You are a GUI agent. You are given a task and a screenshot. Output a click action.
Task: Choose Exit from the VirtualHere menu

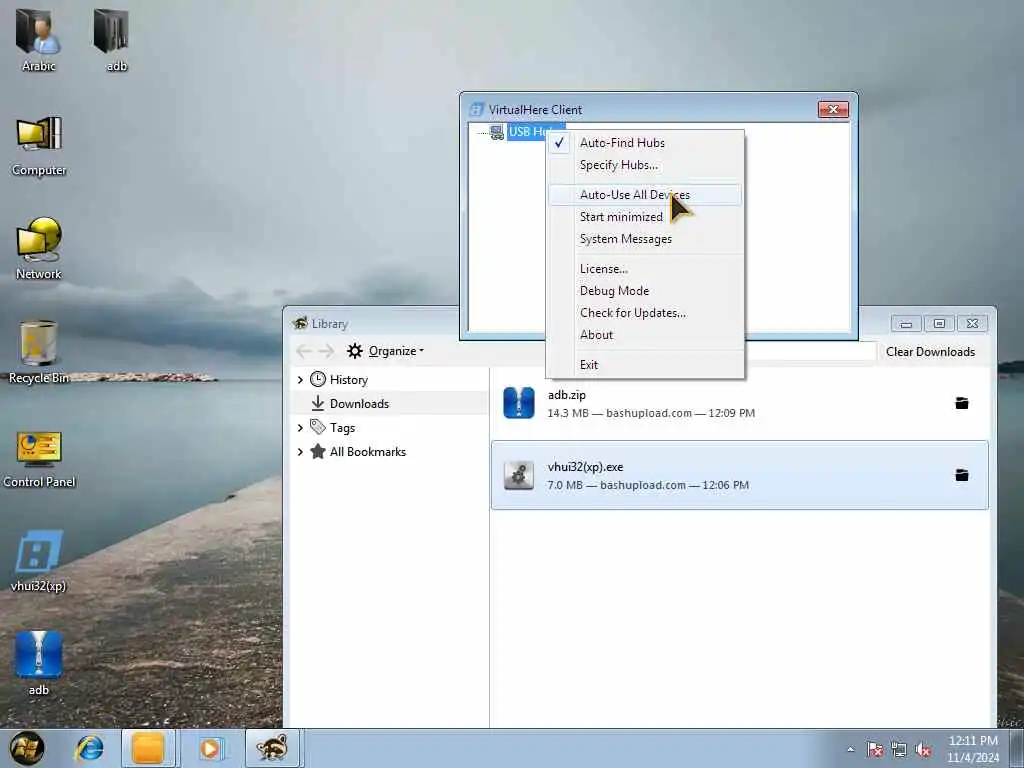[645, 364]
